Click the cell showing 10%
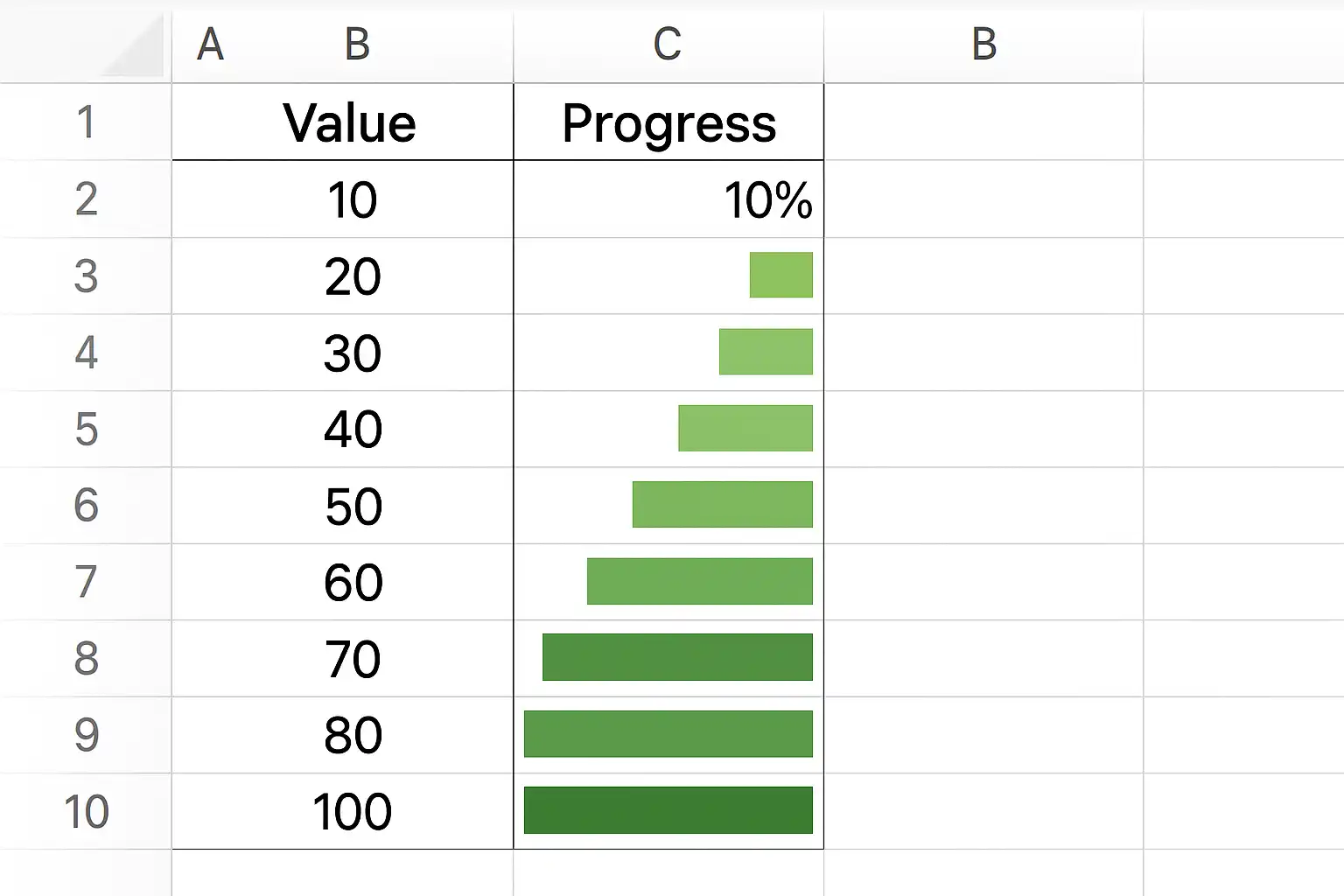This screenshot has height=896, width=1344. [x=767, y=200]
